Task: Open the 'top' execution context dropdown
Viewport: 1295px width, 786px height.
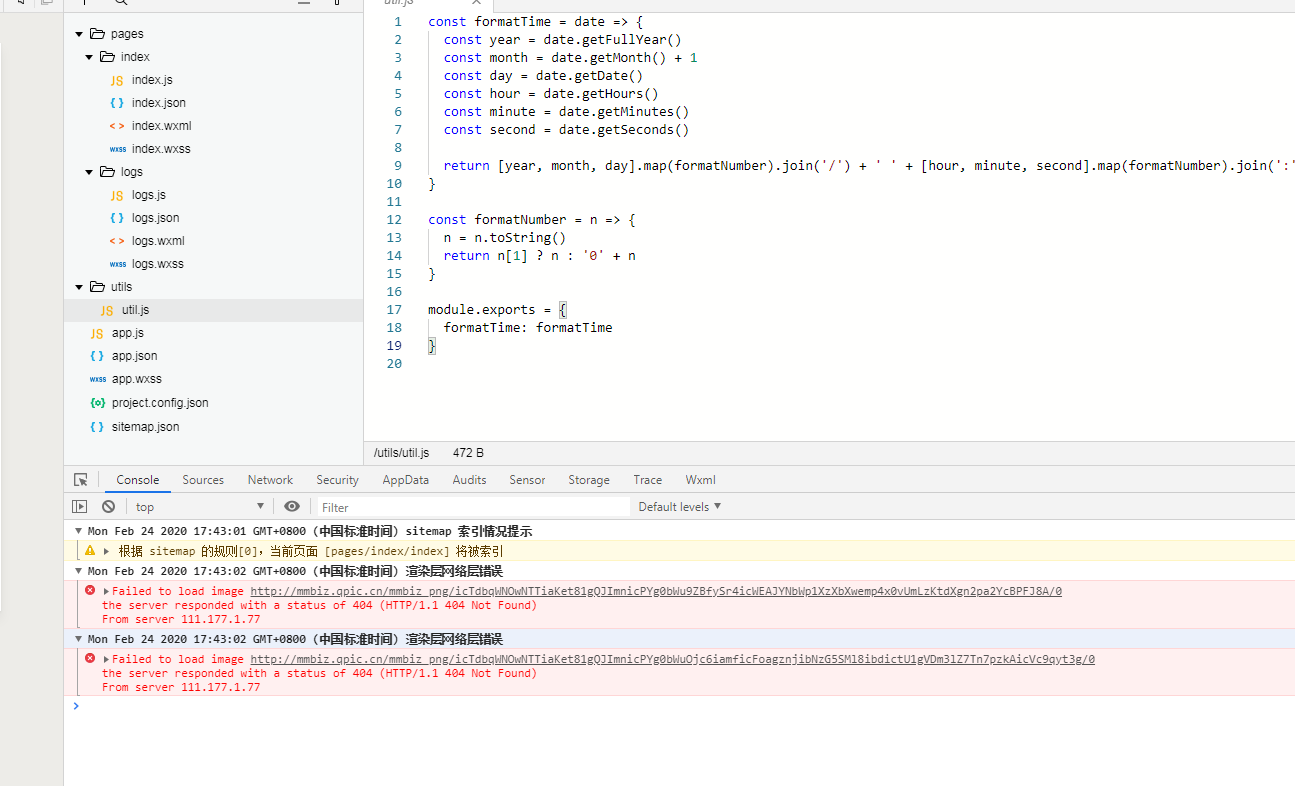Action: pos(200,507)
